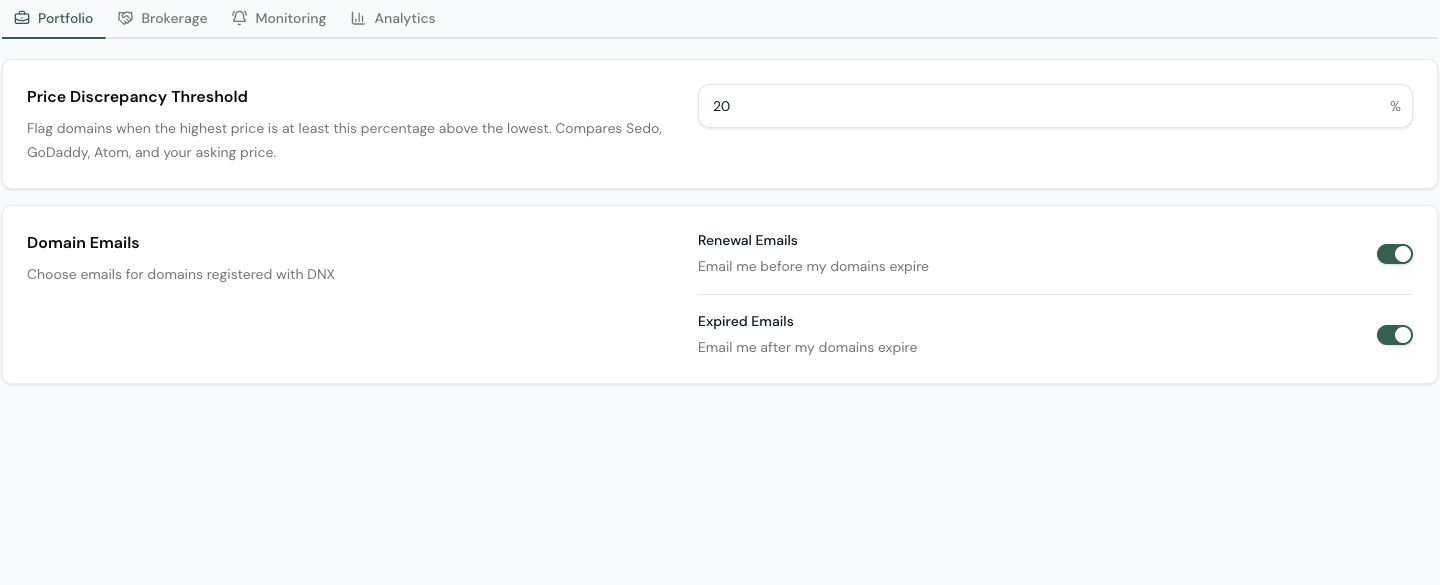Click the Brokerage handshake icon
This screenshot has width=1440, height=585.
coord(125,18)
